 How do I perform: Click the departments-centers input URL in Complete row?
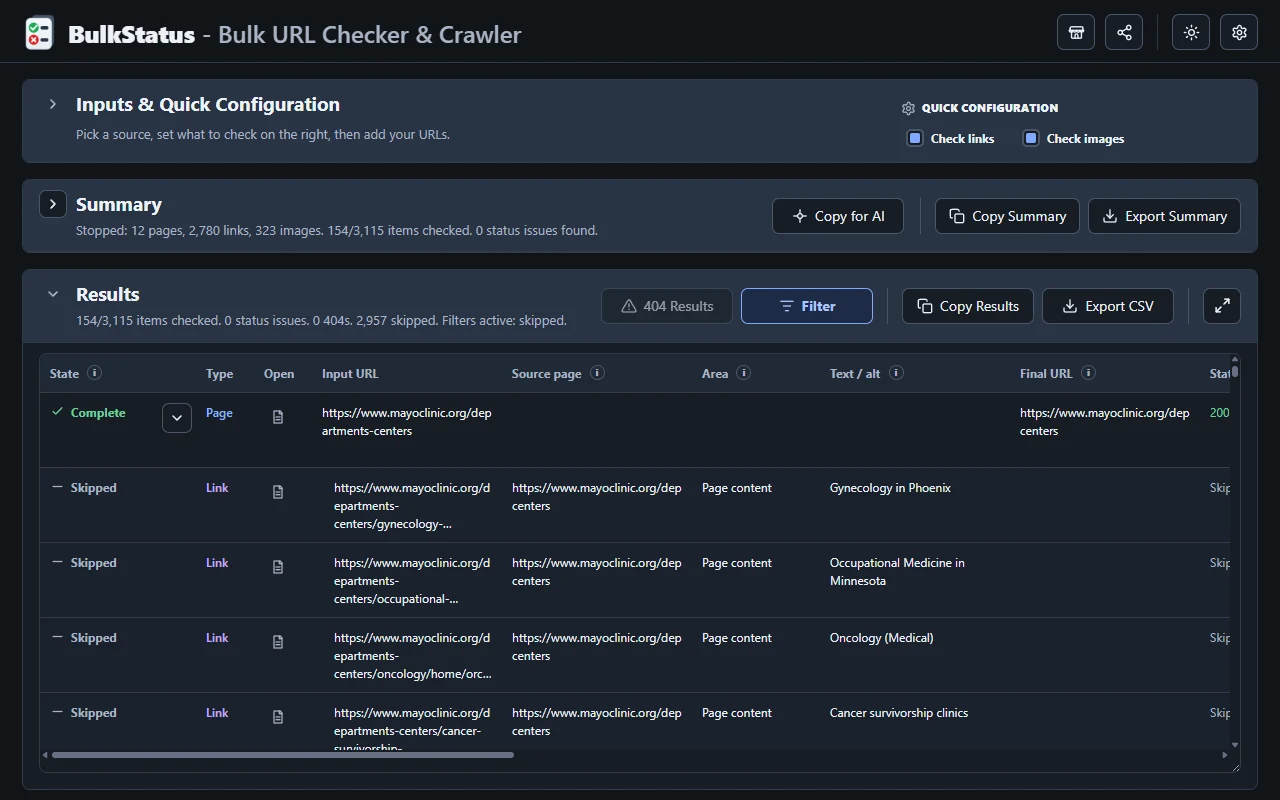(x=407, y=422)
